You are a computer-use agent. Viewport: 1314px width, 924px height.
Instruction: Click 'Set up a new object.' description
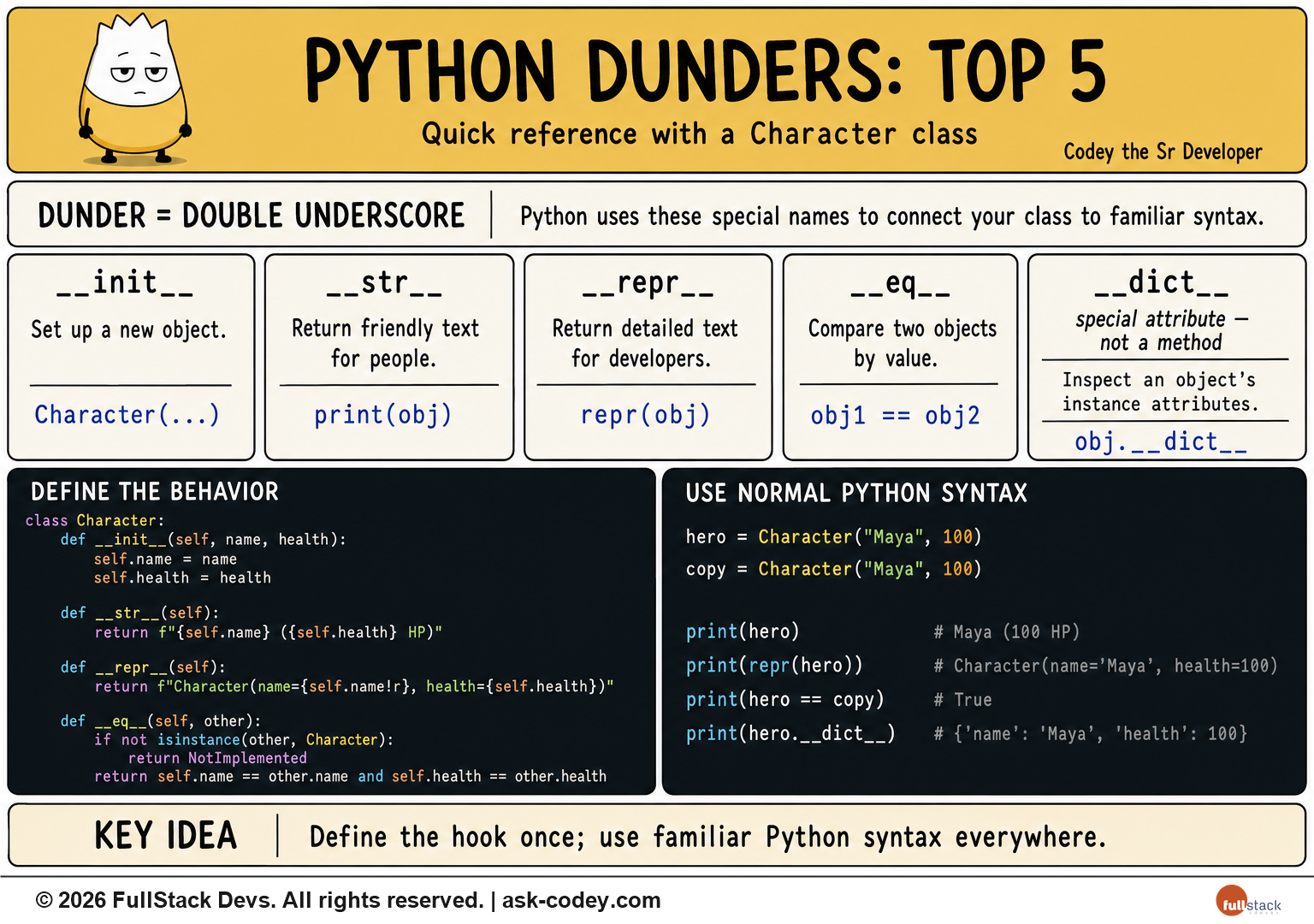pyautogui.click(x=128, y=329)
